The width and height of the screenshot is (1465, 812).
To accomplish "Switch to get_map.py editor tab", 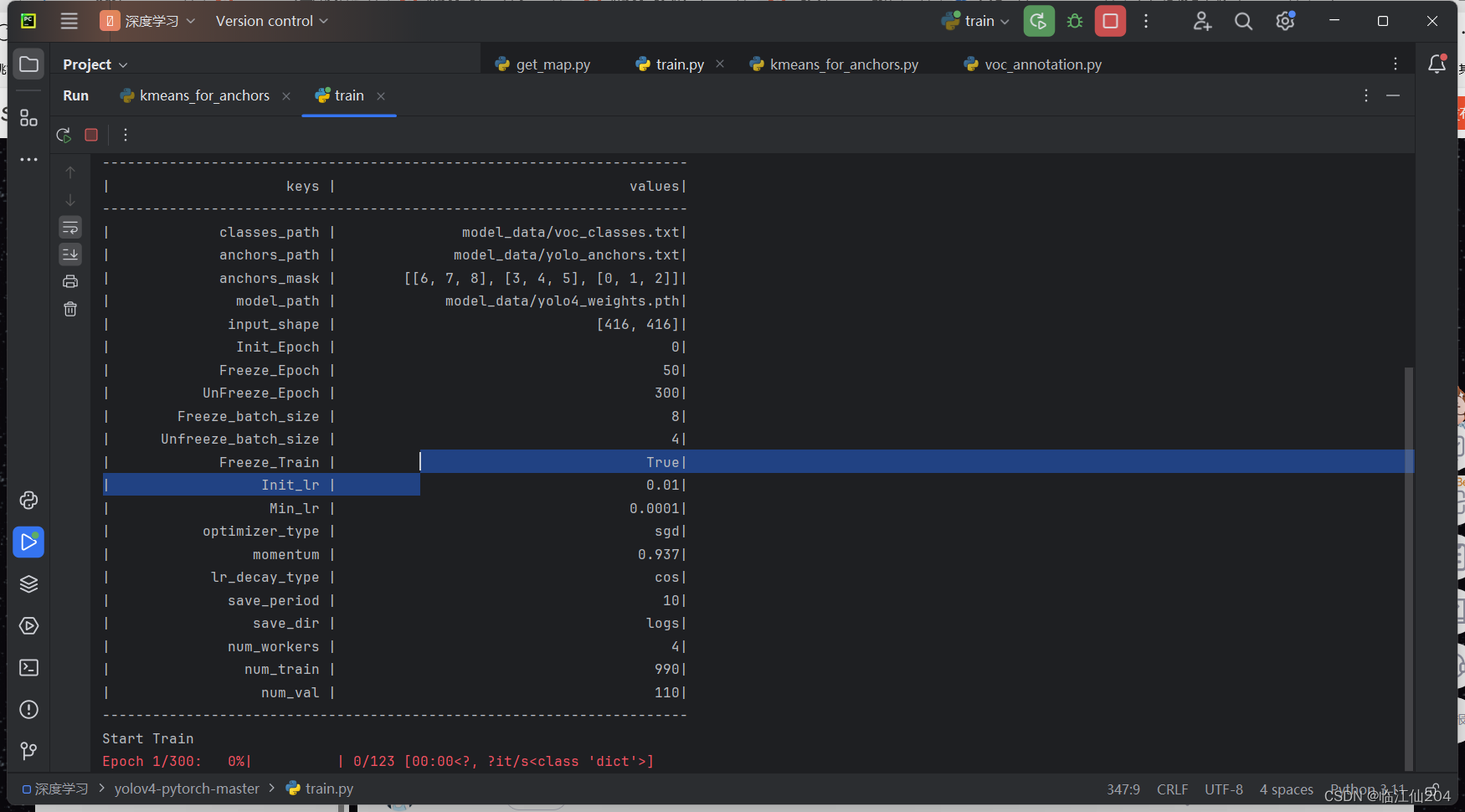I will tap(543, 64).
